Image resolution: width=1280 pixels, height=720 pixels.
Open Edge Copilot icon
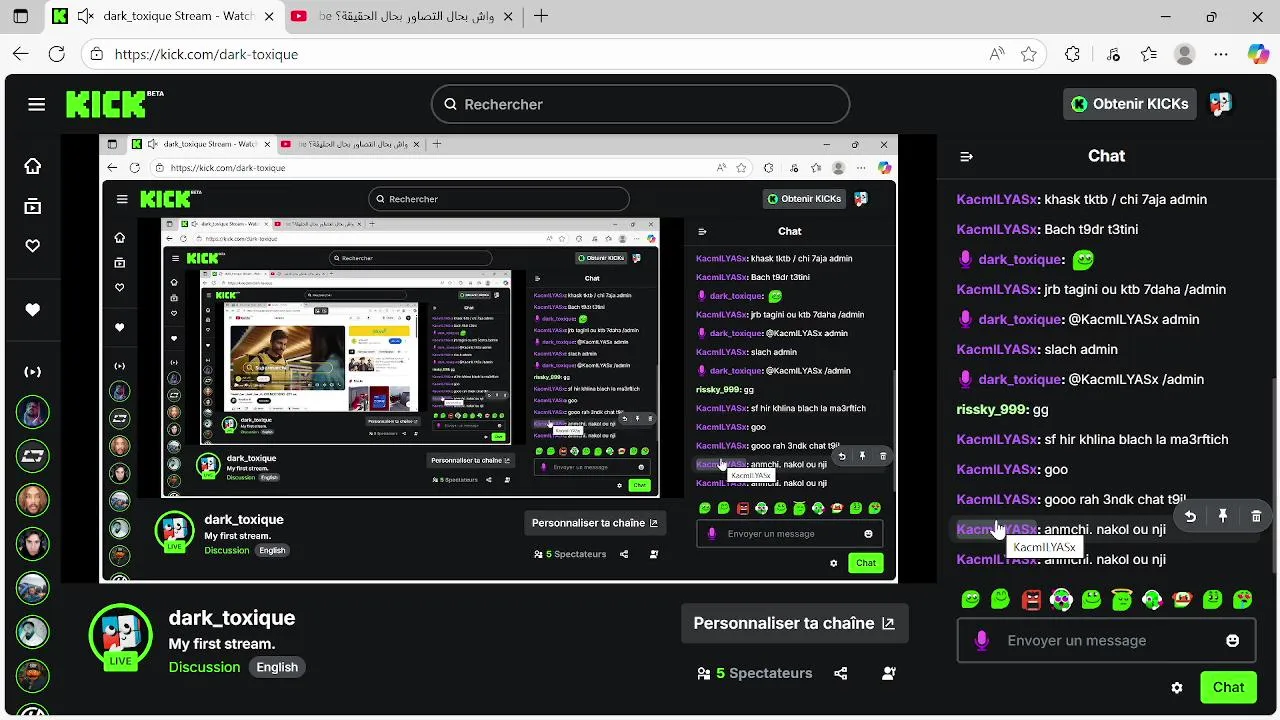[1258, 54]
